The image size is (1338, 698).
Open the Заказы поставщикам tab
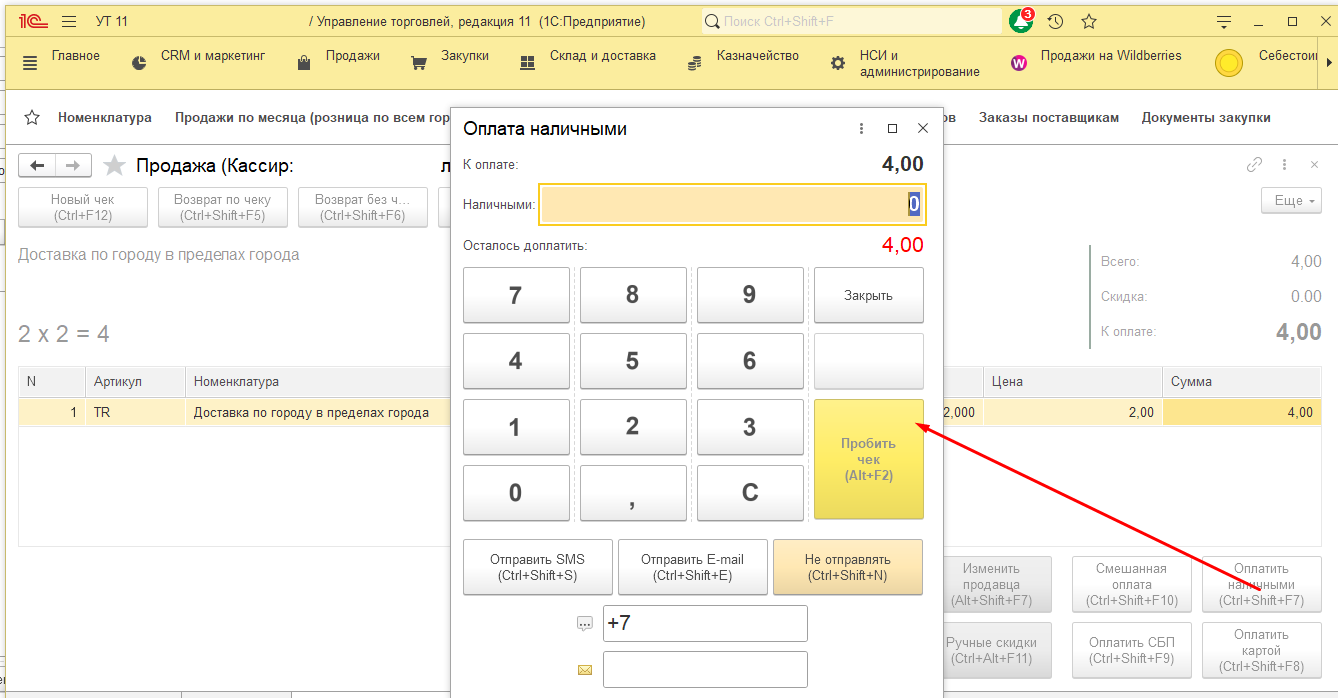(x=1048, y=118)
